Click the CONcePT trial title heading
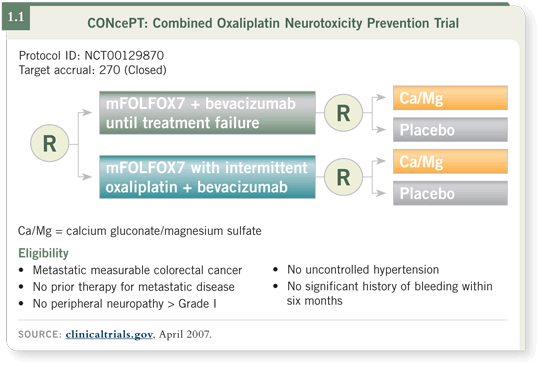The width and height of the screenshot is (540, 366). tap(273, 23)
